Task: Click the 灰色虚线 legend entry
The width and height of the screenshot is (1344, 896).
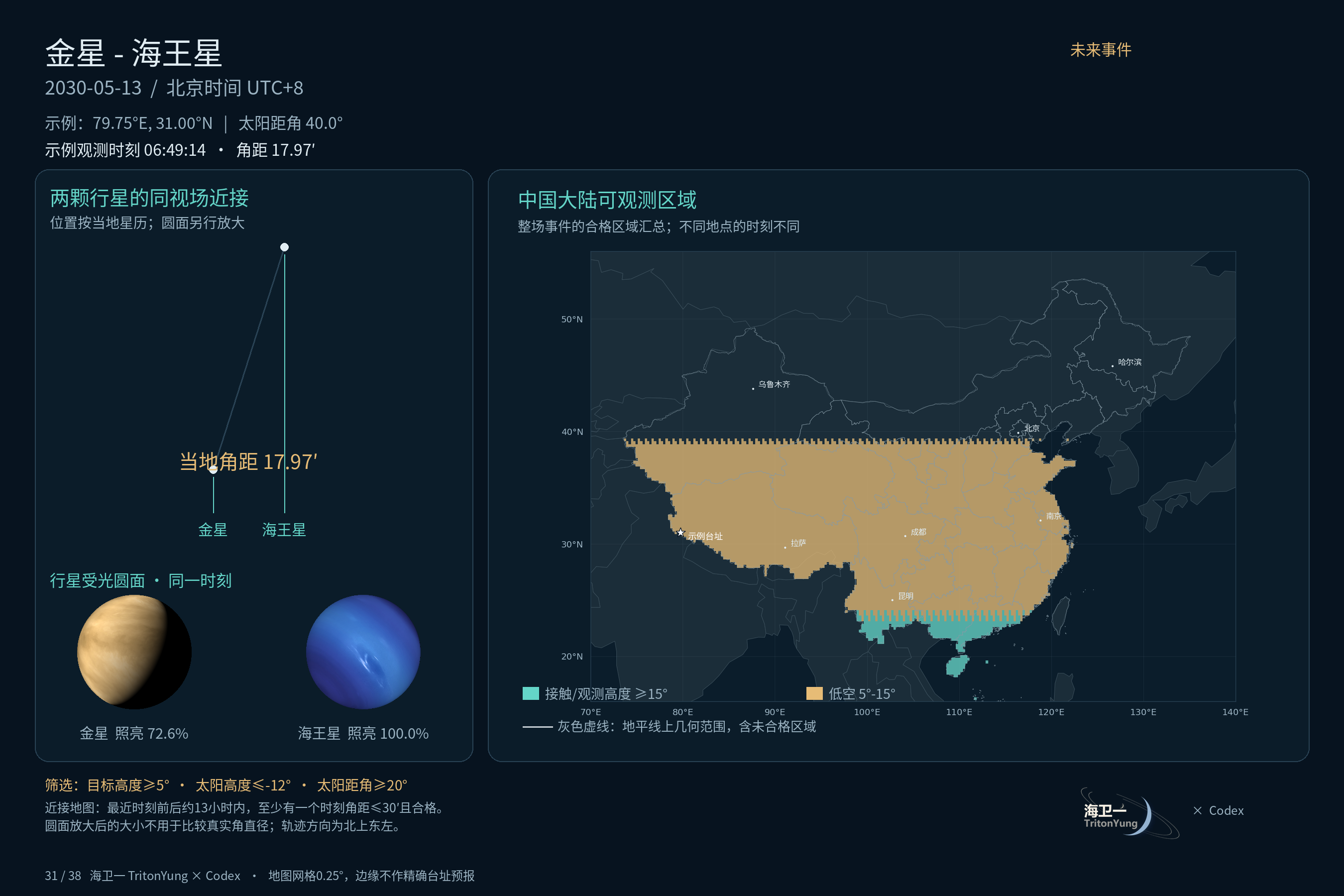Action: pos(669,727)
